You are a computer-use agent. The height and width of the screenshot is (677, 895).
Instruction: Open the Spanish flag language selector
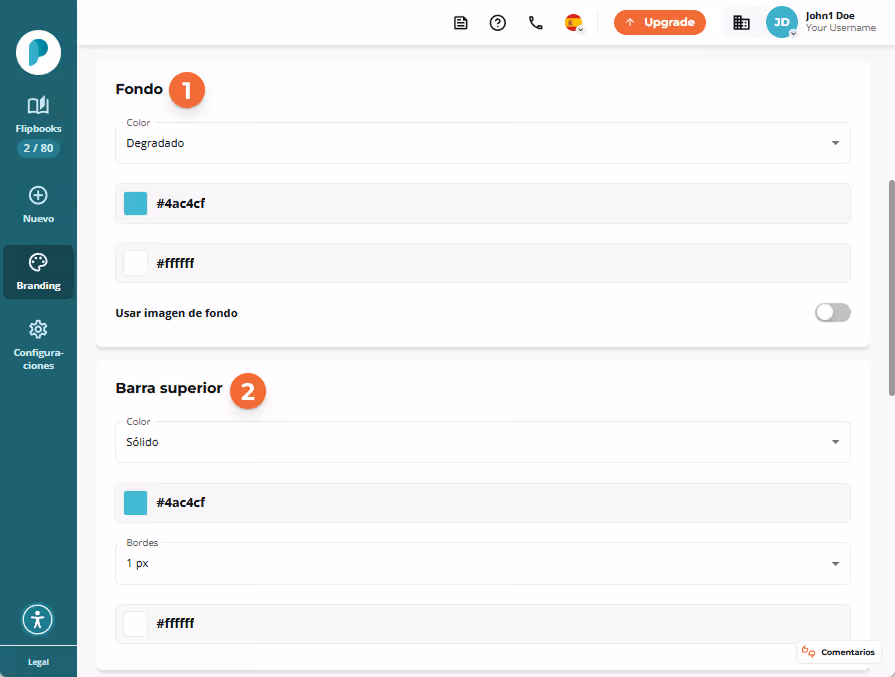coord(574,23)
